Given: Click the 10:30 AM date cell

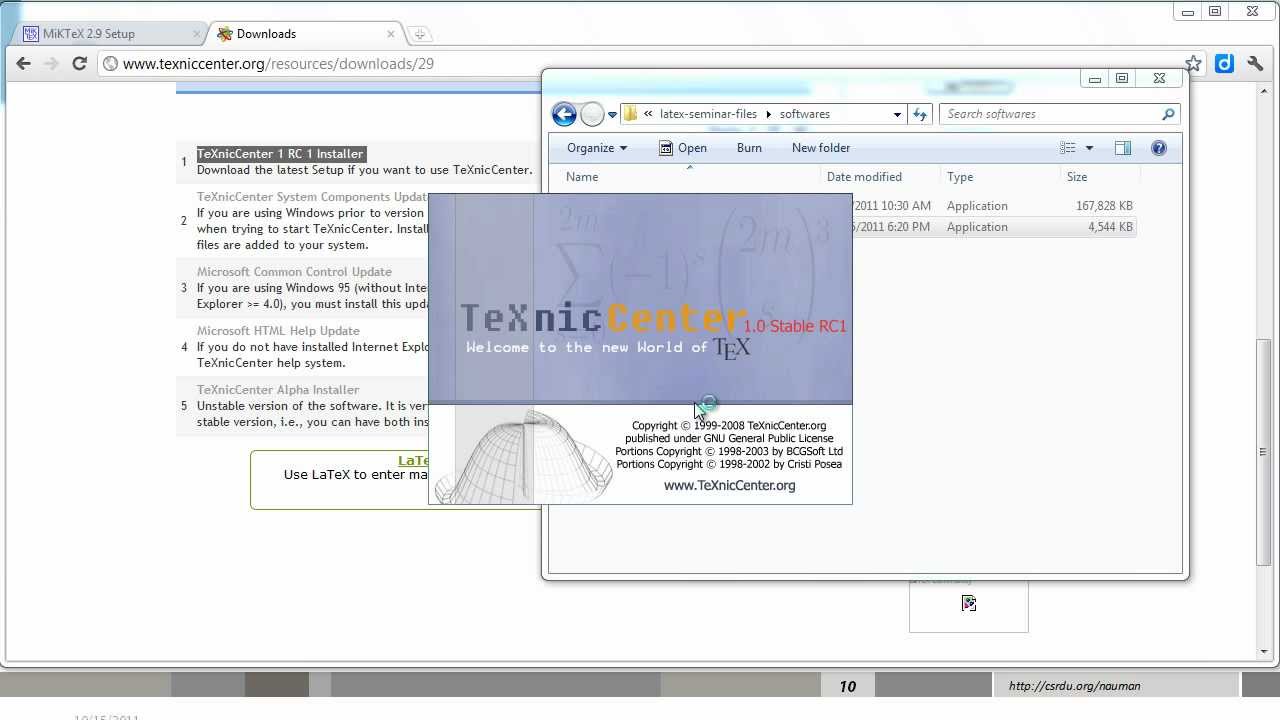Looking at the screenshot, I should (892, 206).
